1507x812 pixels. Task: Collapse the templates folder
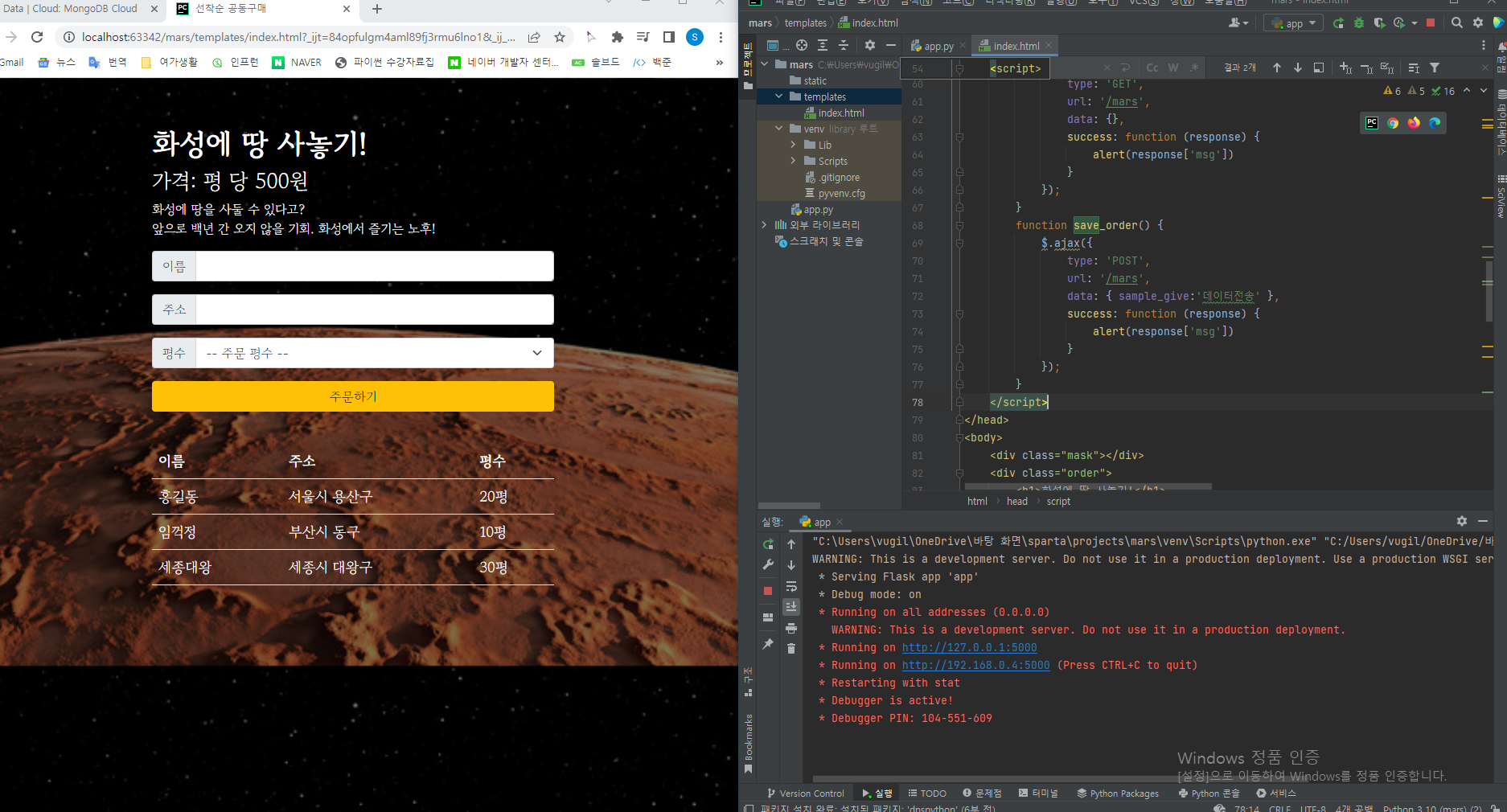(778, 96)
